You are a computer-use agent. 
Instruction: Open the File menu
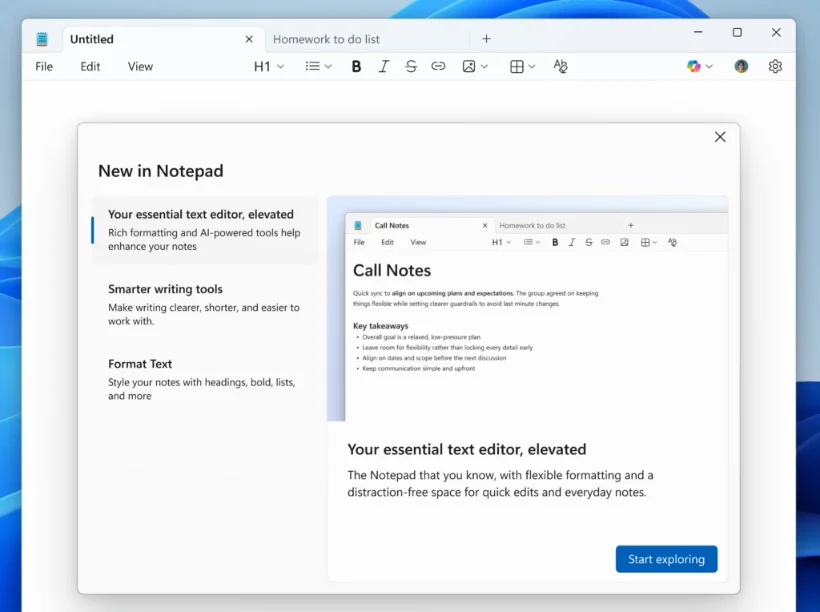pyautogui.click(x=44, y=67)
